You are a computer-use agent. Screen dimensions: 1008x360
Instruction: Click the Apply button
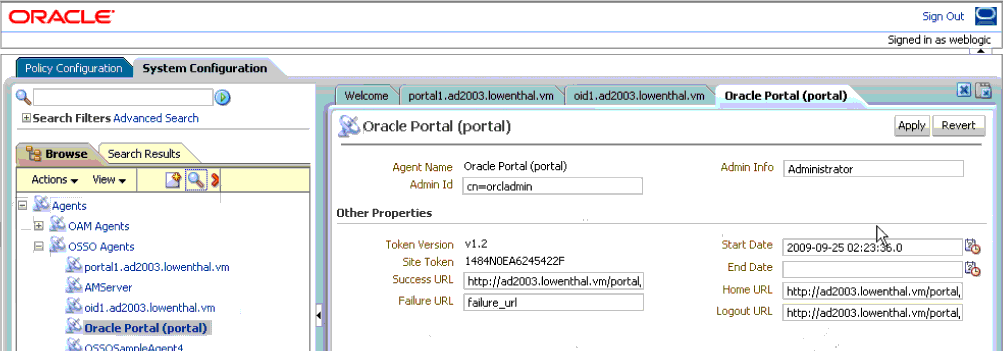pyautogui.click(x=912, y=126)
